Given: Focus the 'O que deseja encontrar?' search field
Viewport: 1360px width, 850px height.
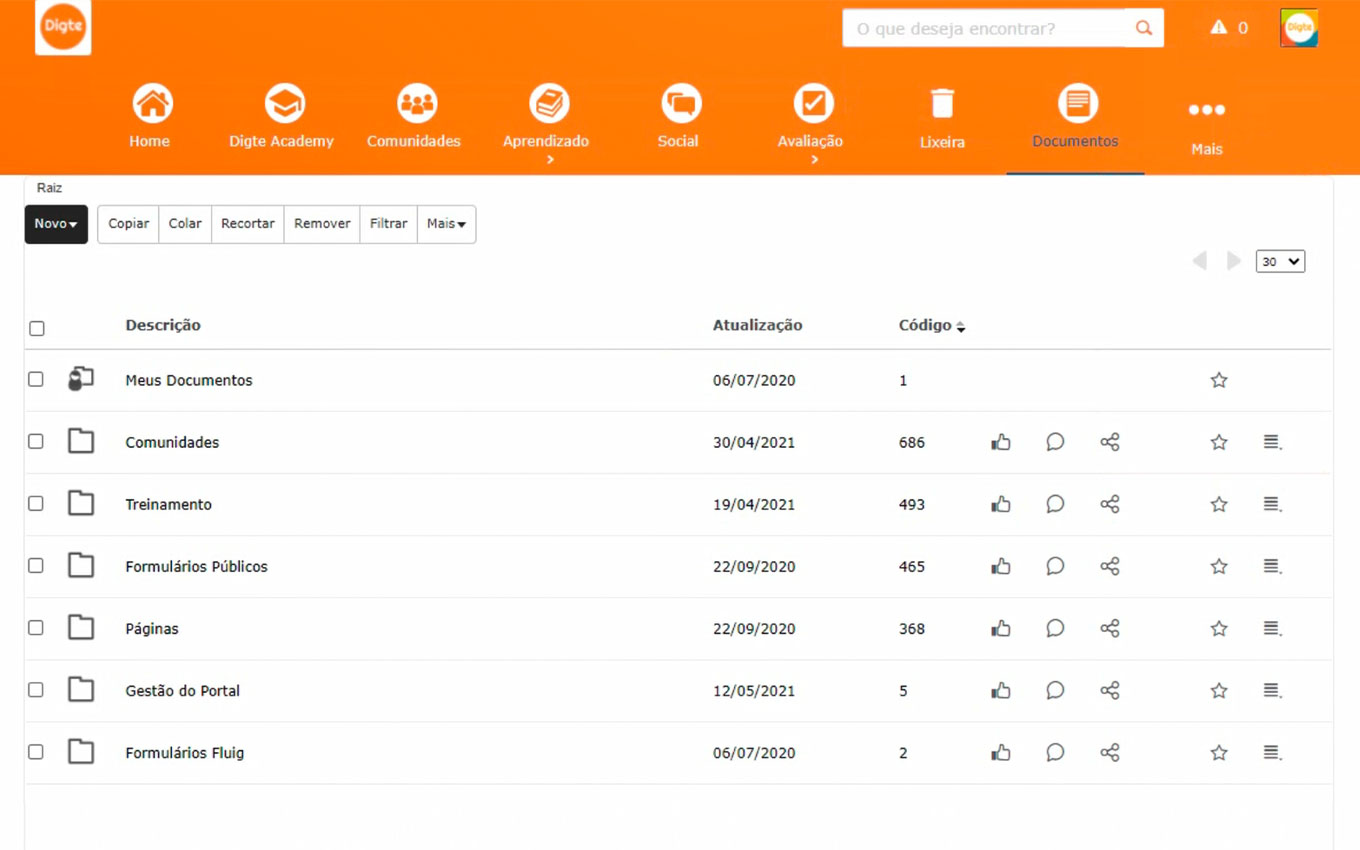Looking at the screenshot, I should click(x=985, y=28).
